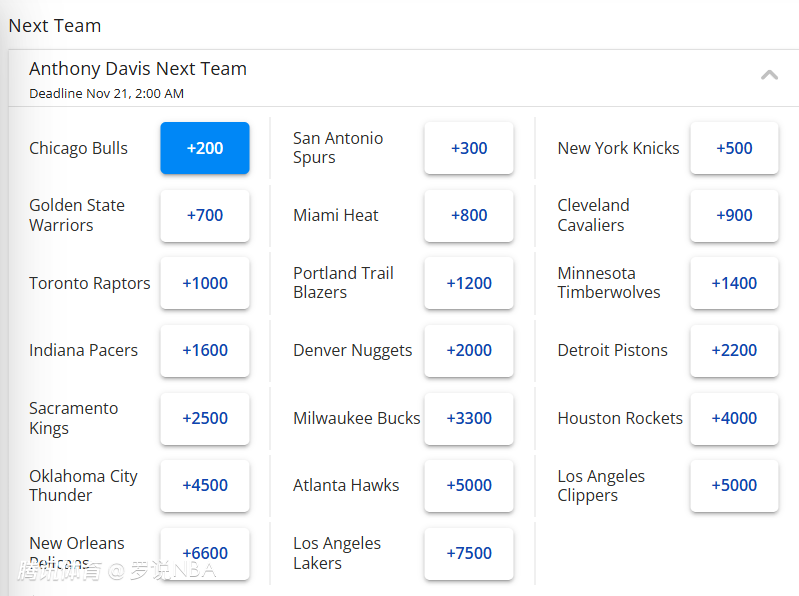This screenshot has height=596, width=799.
Task: Pick Los Angeles Lakers +7500 odds
Action: click(469, 553)
